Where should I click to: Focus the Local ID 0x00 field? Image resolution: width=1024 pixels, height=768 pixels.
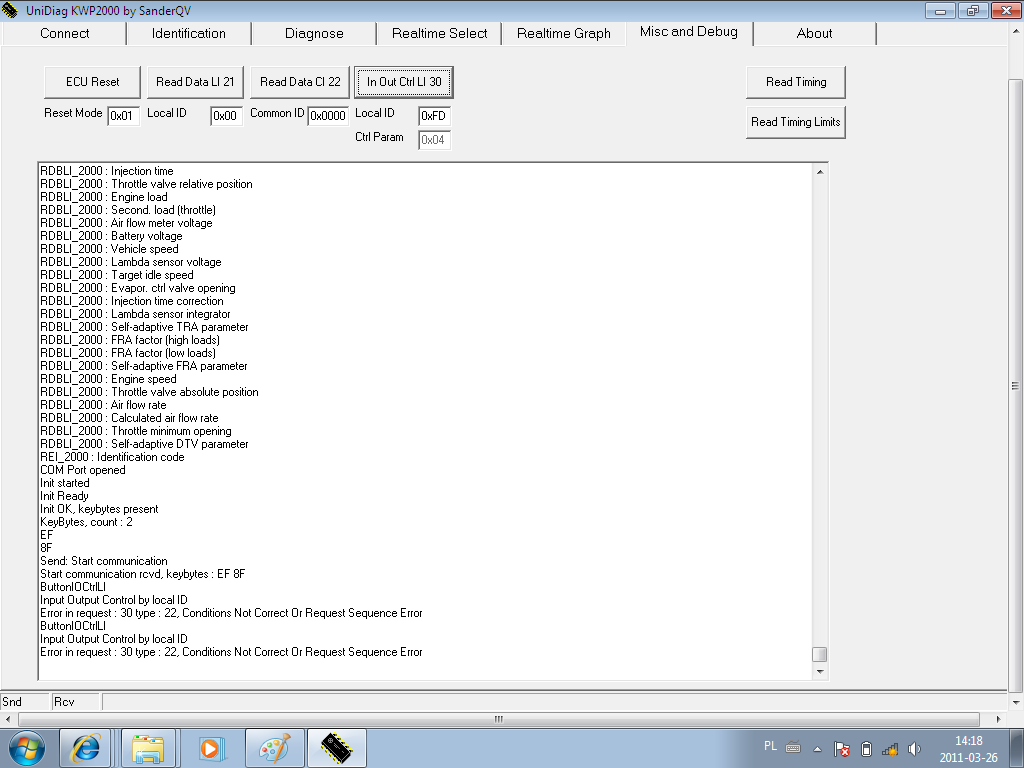click(x=227, y=116)
